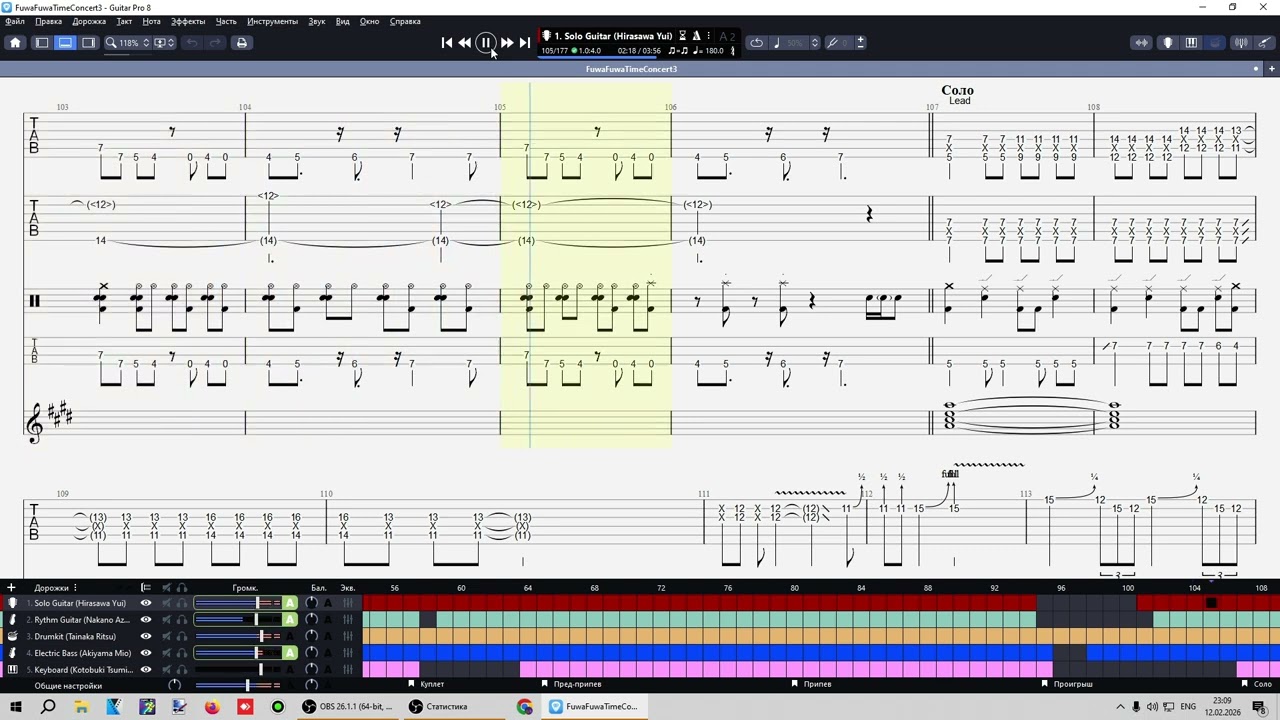Open the tuner icon
This screenshot has height=720, width=1280.
click(1241, 42)
